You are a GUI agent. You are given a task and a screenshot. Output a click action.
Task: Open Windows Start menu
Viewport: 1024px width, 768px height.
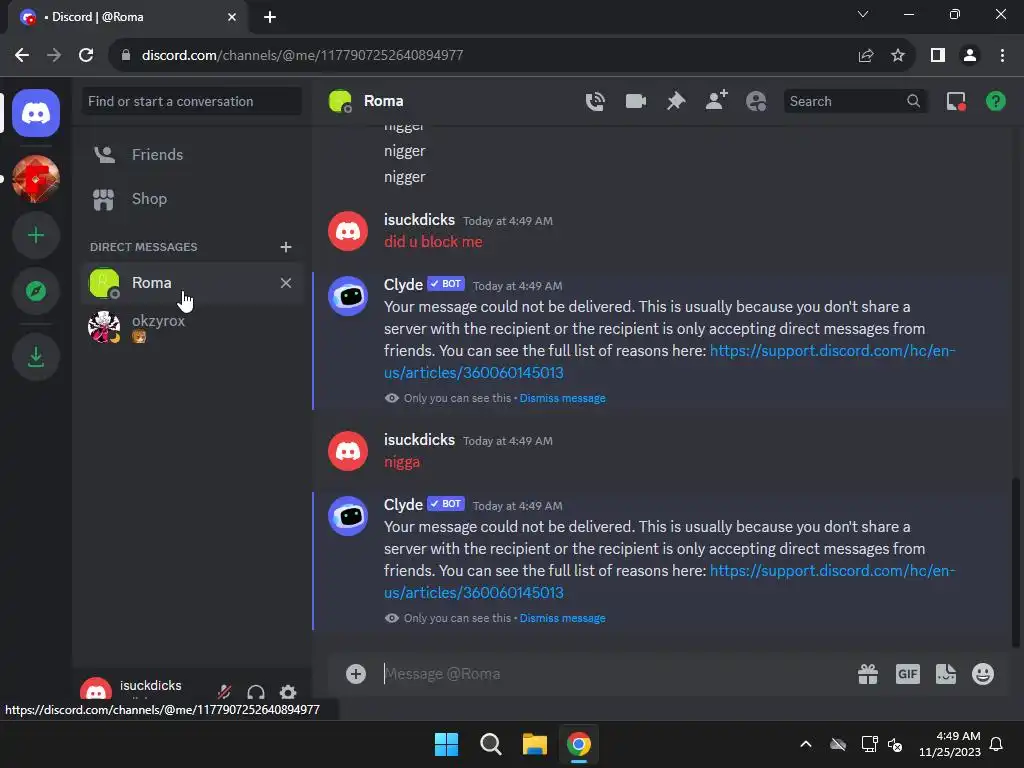point(447,744)
